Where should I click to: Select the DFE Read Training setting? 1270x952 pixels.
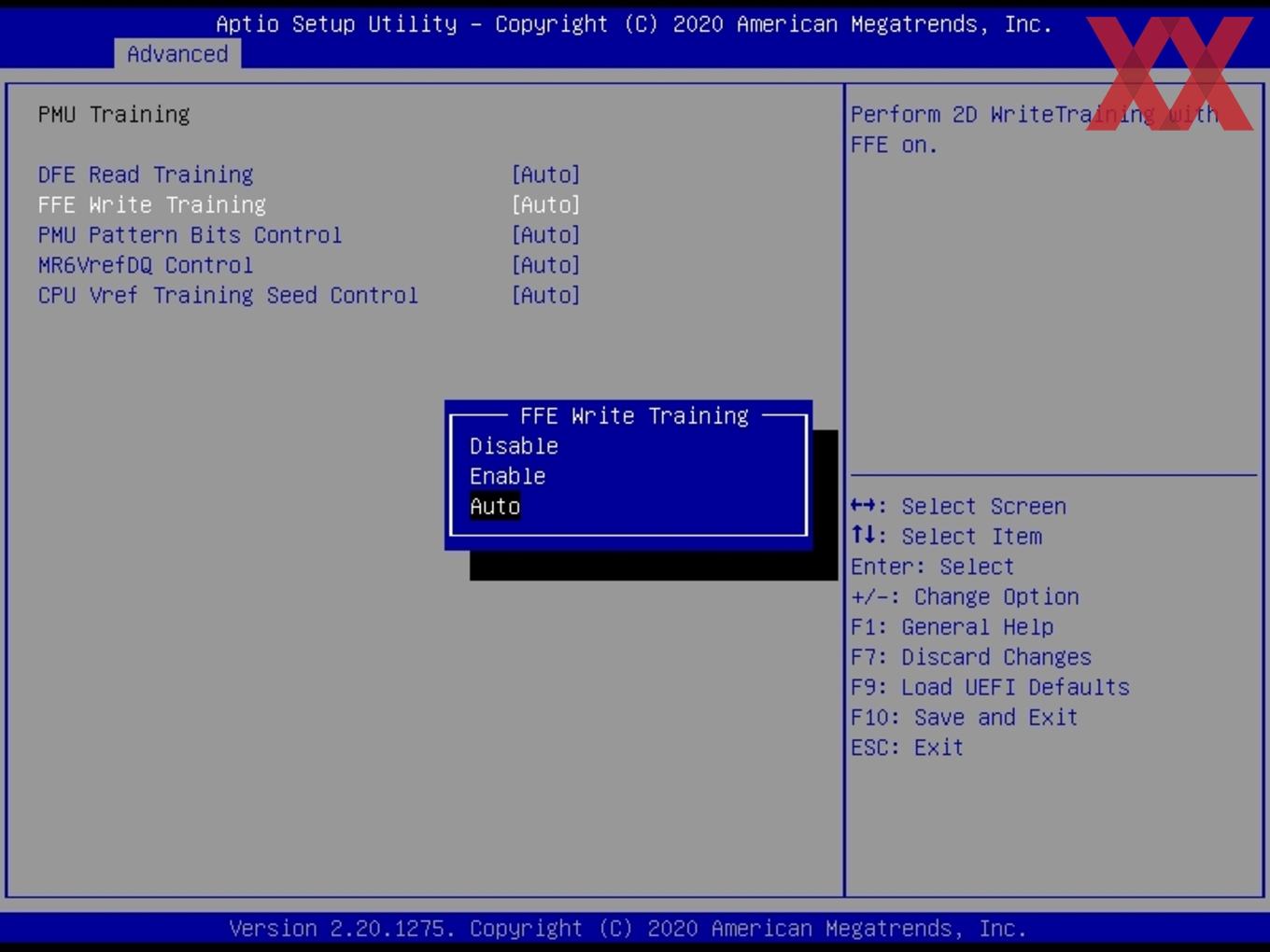click(146, 175)
